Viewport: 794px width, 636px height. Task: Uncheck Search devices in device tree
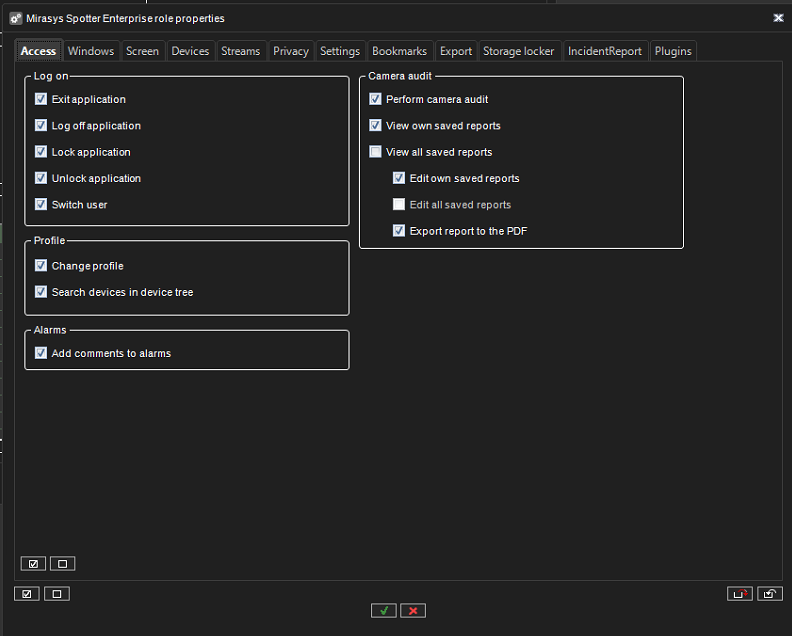(x=41, y=292)
